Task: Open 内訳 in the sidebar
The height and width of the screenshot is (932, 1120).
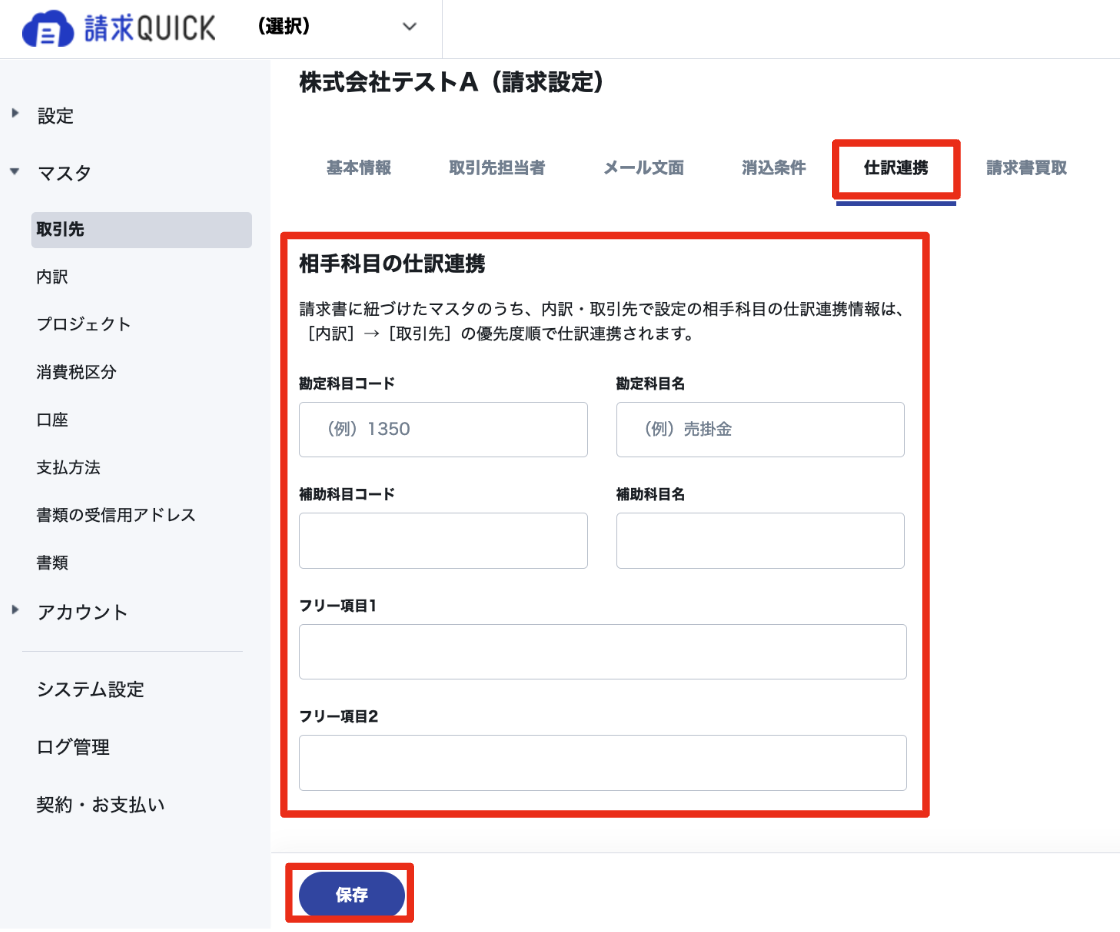Action: 52,277
